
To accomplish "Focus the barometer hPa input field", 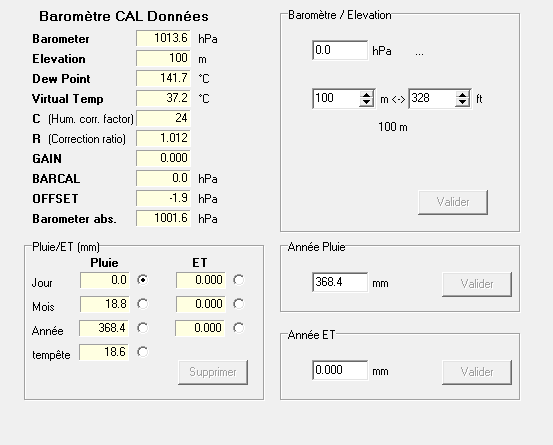I will 340,50.
